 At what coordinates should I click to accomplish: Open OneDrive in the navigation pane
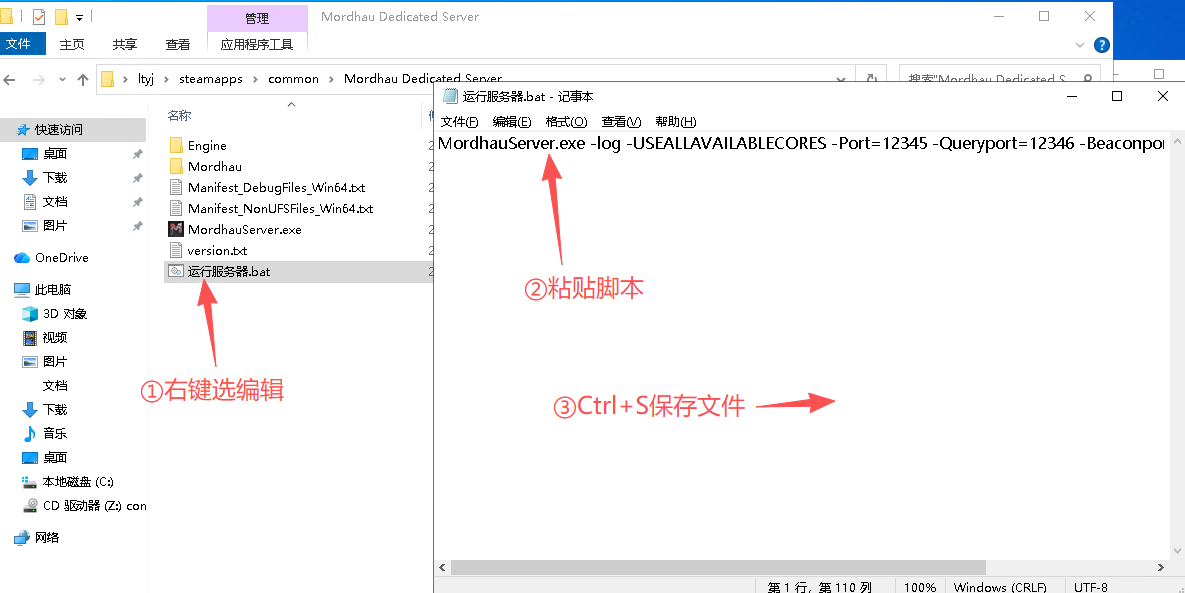61,258
